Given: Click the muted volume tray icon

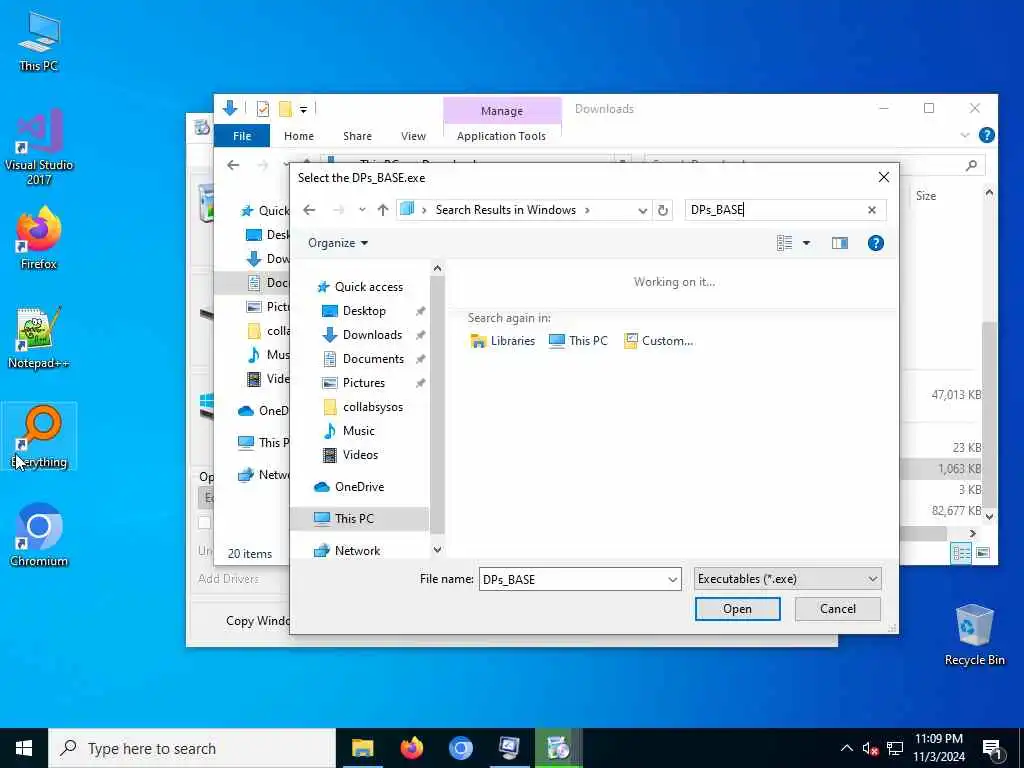Looking at the screenshot, I should [x=870, y=749].
